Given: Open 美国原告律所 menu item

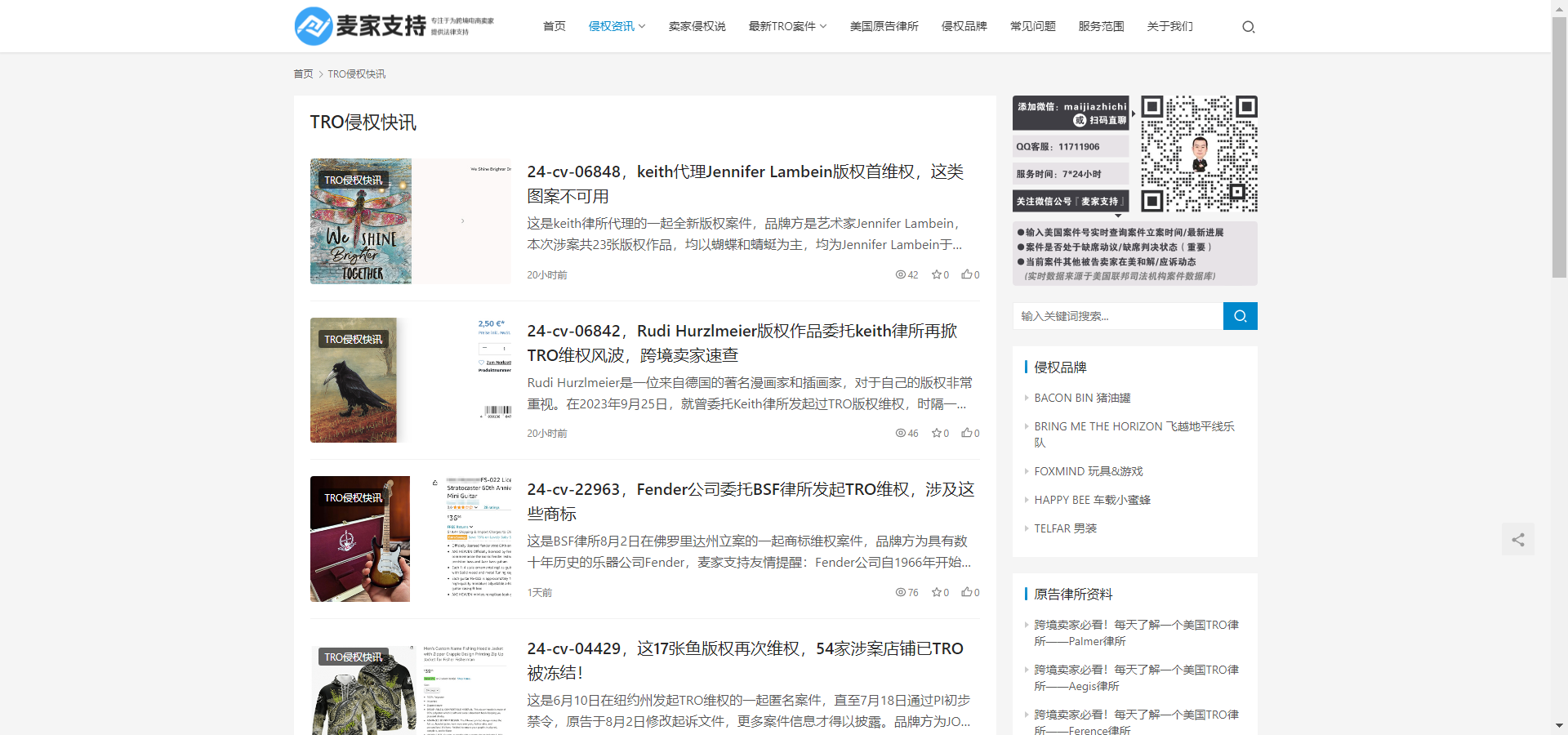Looking at the screenshot, I should point(884,26).
